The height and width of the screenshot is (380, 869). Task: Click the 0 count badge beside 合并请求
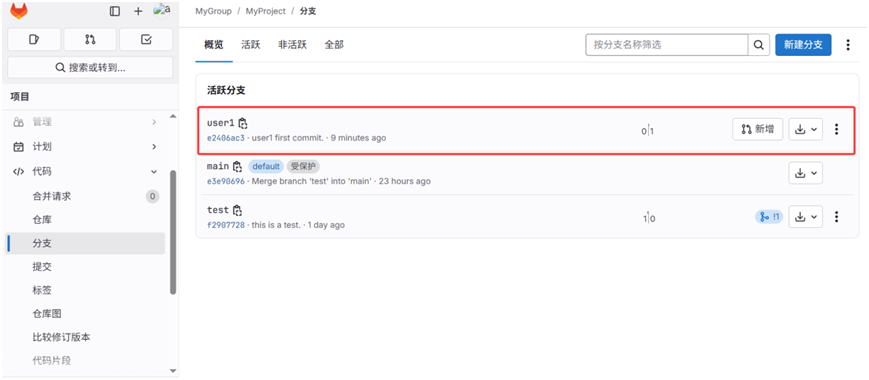[152, 196]
